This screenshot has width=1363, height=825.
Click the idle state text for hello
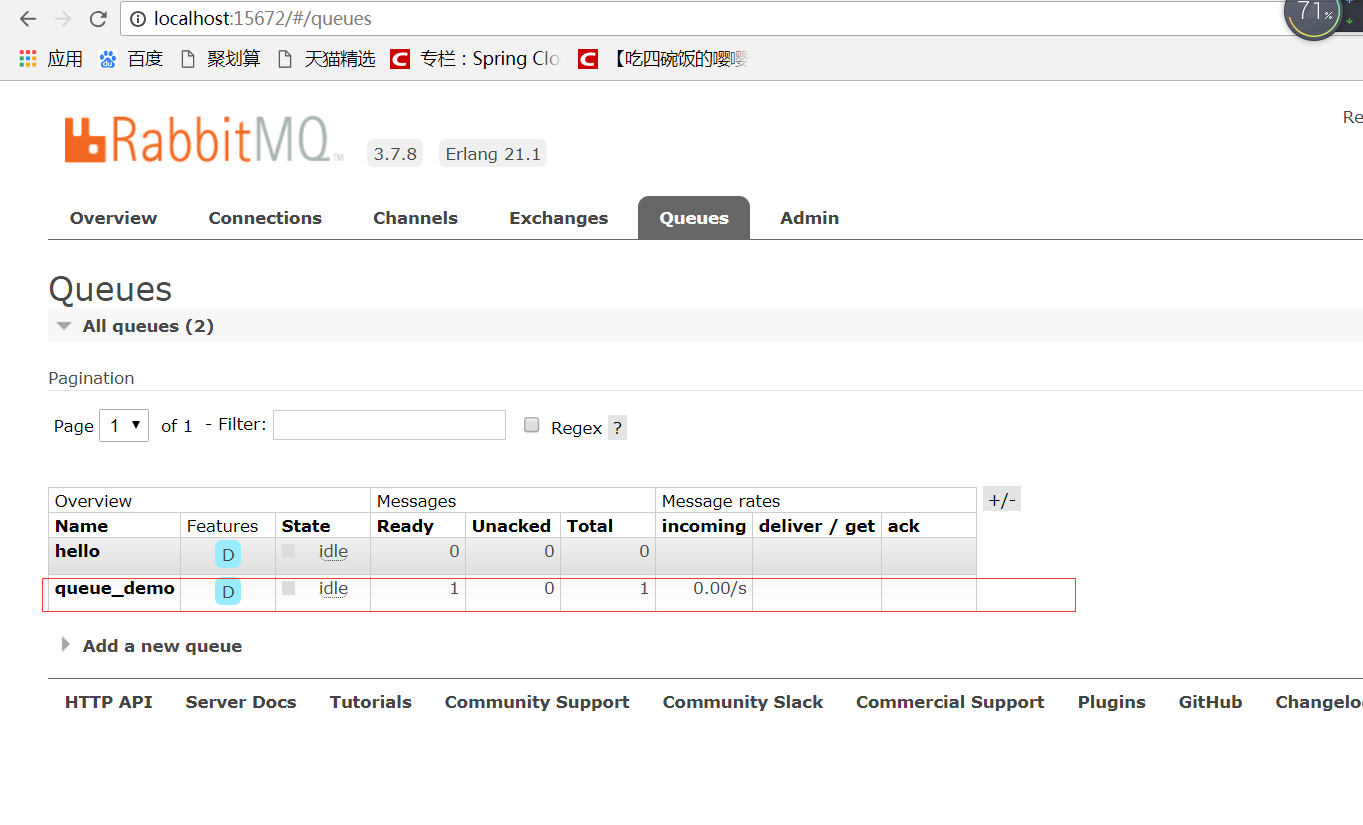pos(333,551)
